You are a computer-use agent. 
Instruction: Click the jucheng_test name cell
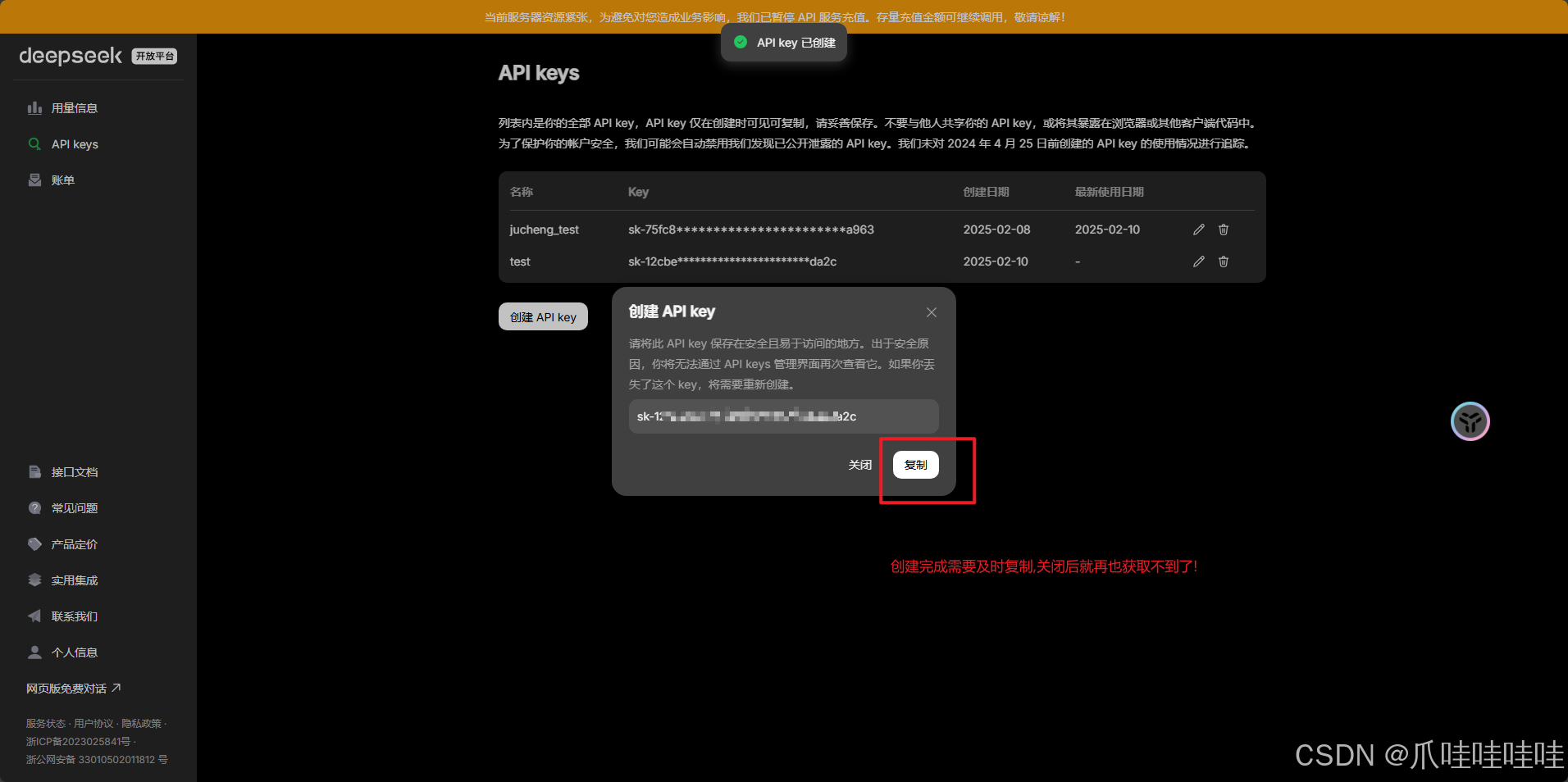click(x=544, y=230)
